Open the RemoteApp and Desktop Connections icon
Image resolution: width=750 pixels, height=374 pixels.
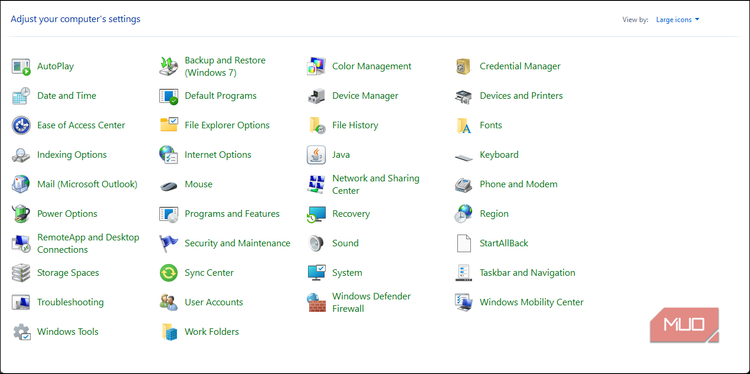click(21, 244)
